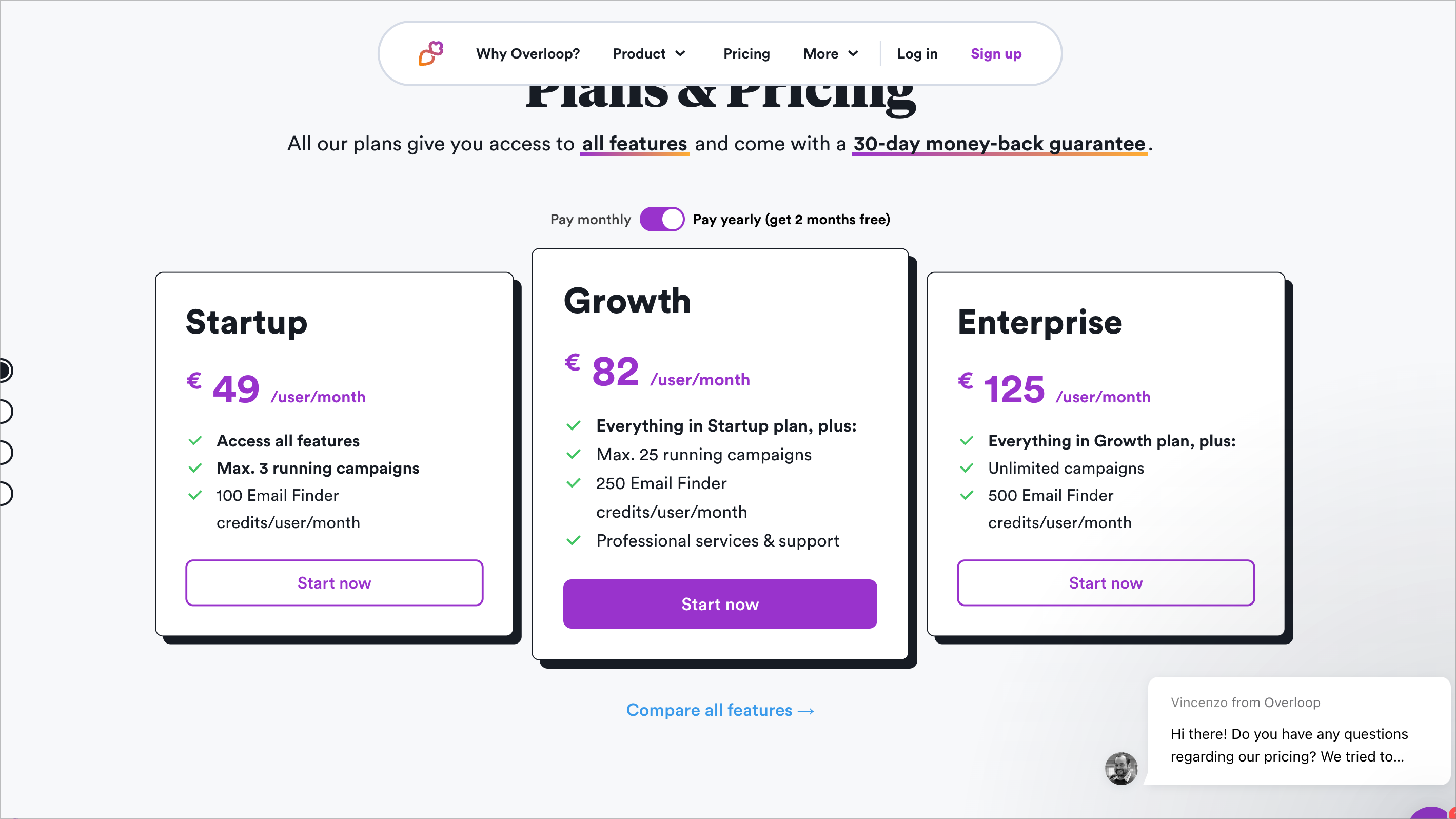Follow the Sign up link
The height and width of the screenshot is (819, 1456).
(x=996, y=54)
